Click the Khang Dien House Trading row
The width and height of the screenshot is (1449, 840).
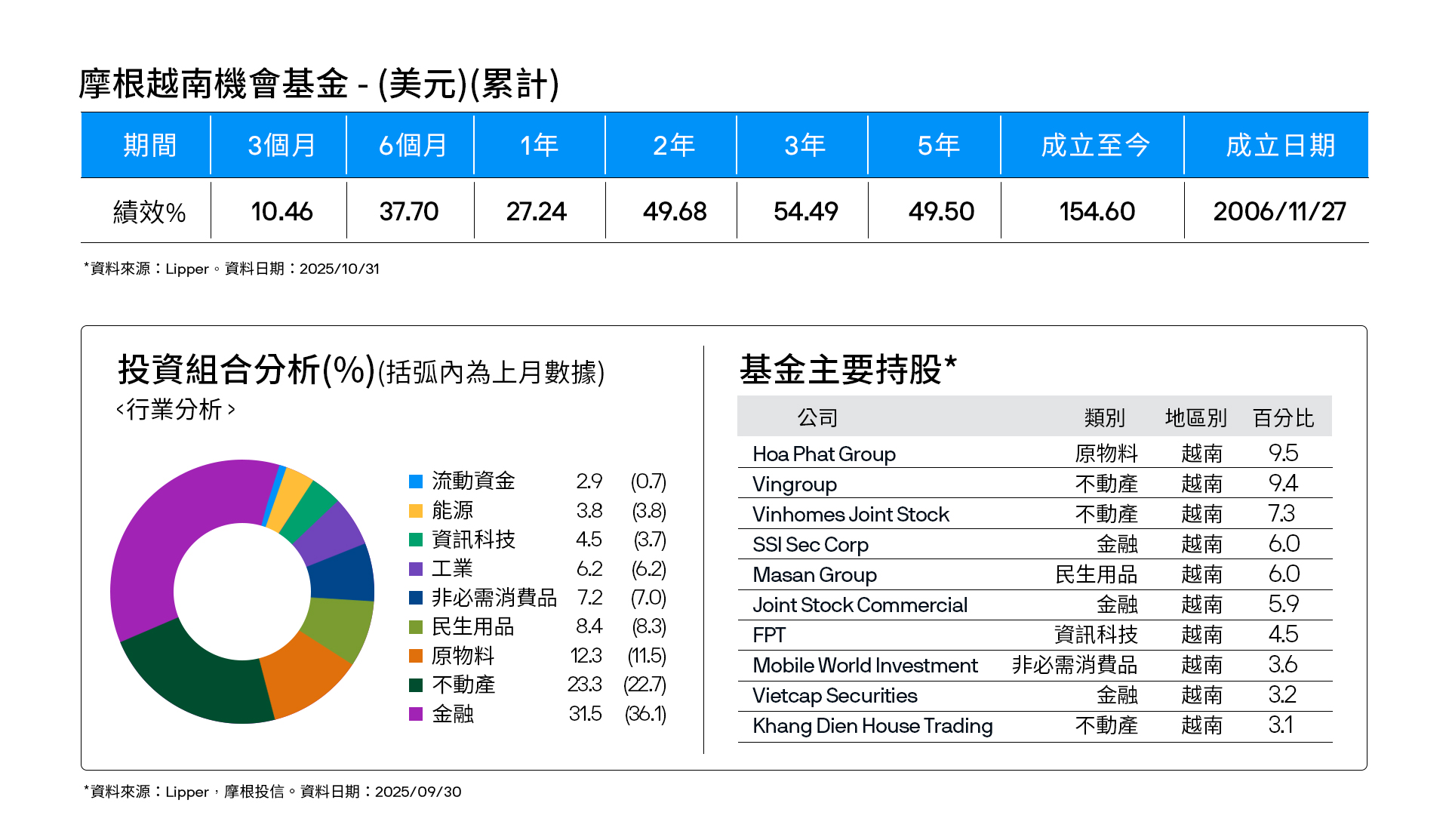(x=872, y=726)
